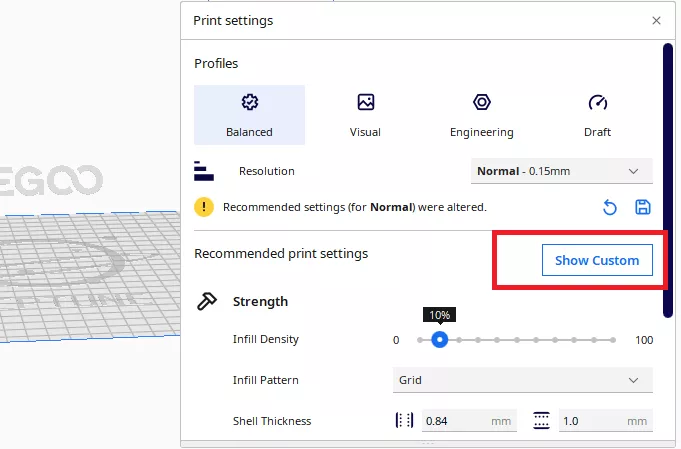The image size is (681, 449).
Task: Click the Infill Density slider handle
Action: [439, 340]
